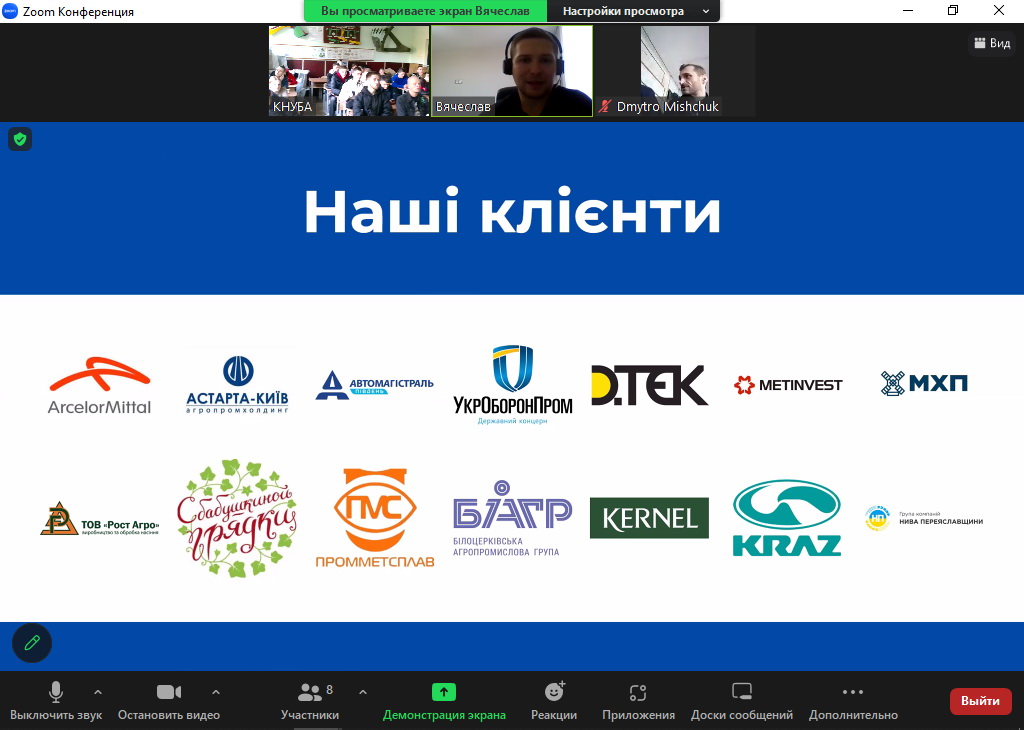Select Вячеслав's video thumbnail

pyautogui.click(x=512, y=71)
